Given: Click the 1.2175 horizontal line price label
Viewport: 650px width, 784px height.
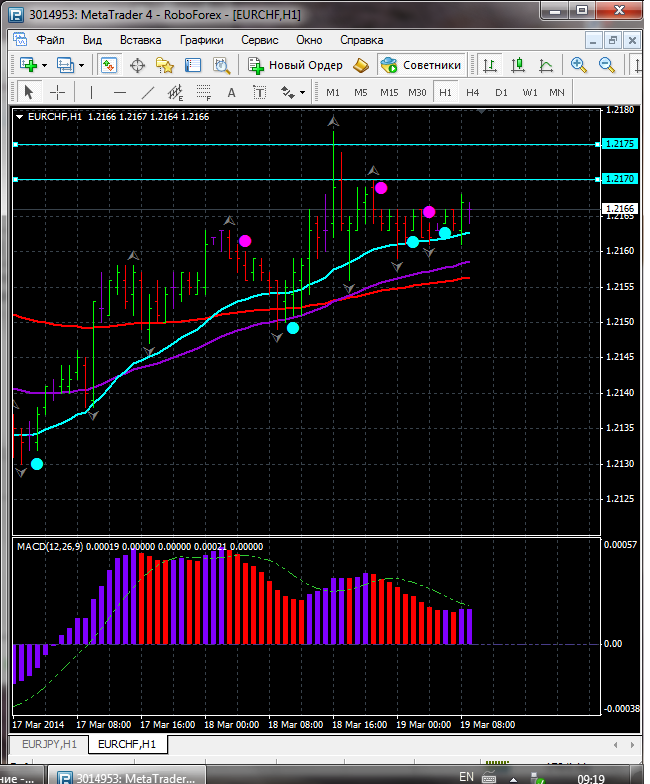Looking at the screenshot, I should pyautogui.click(x=620, y=144).
